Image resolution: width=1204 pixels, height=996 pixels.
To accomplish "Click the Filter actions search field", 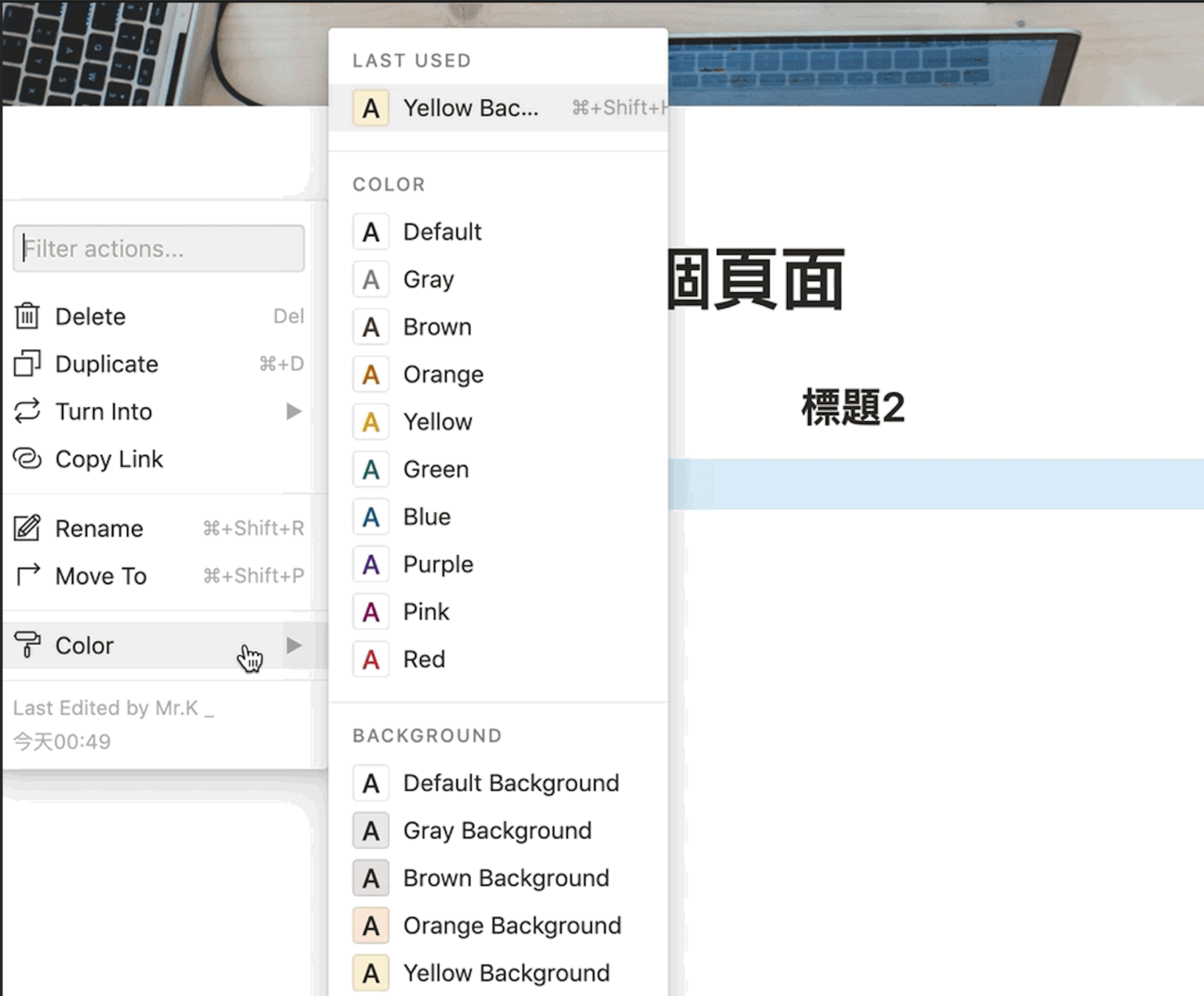I will point(159,249).
